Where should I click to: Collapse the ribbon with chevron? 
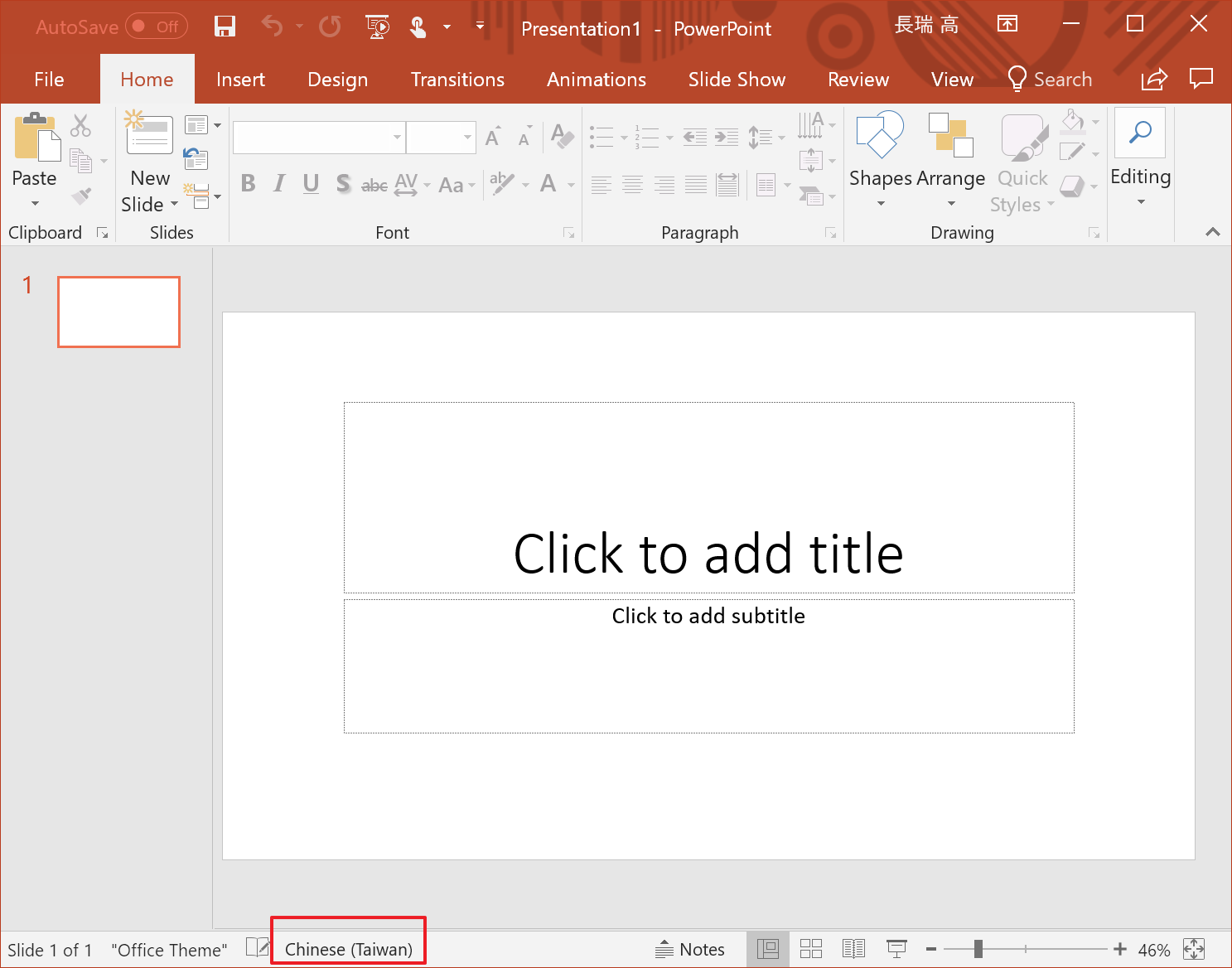[1212, 232]
